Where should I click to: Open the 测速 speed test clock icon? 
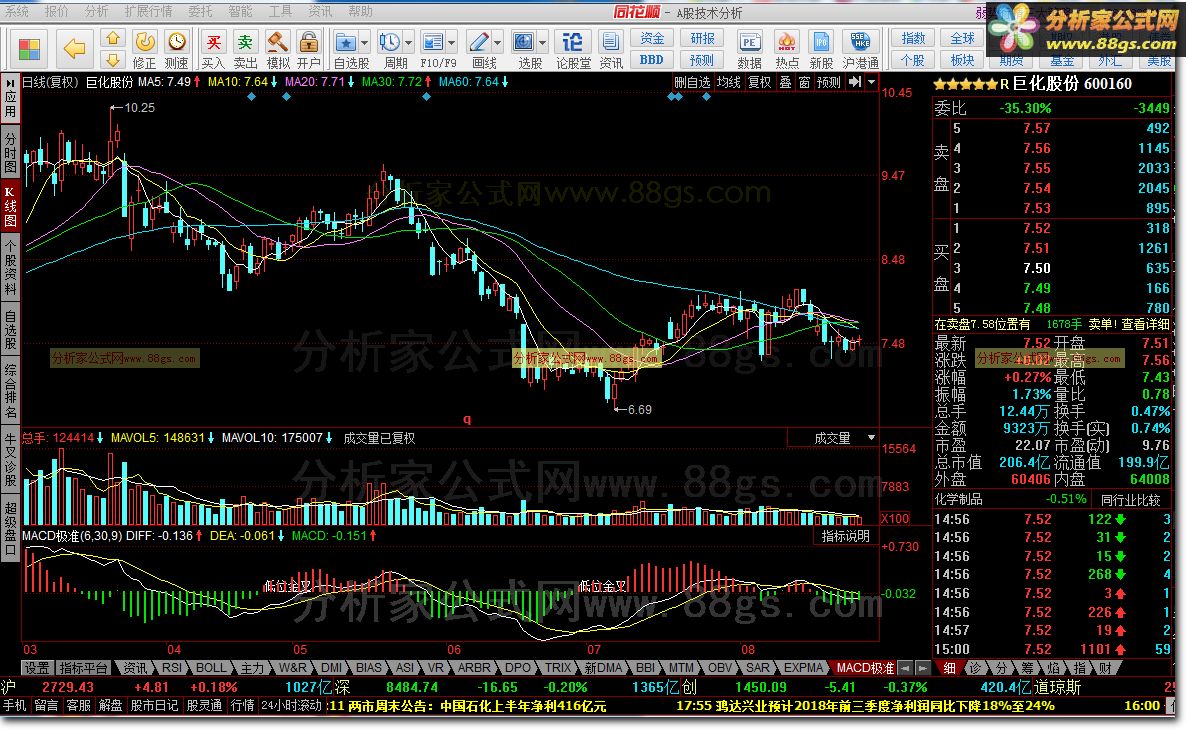pos(177,42)
